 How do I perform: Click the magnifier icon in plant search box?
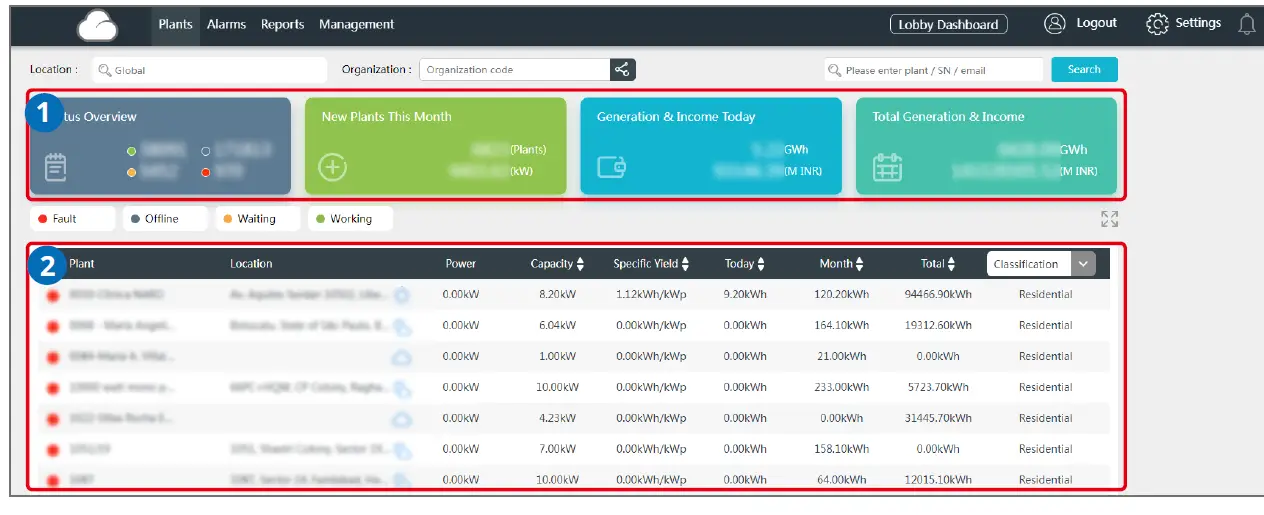click(x=835, y=70)
